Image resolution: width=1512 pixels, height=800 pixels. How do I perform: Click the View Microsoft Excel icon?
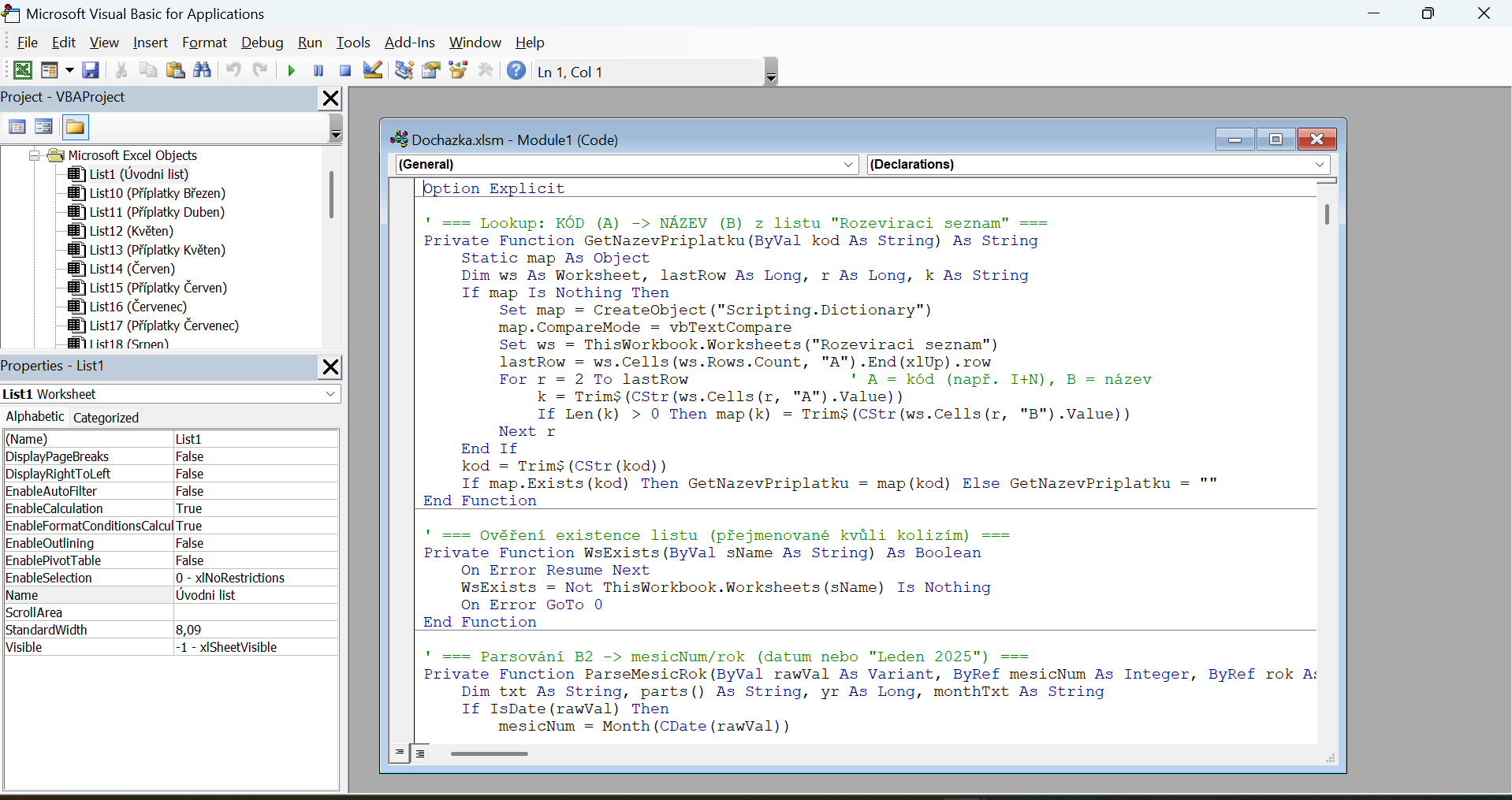pos(23,71)
